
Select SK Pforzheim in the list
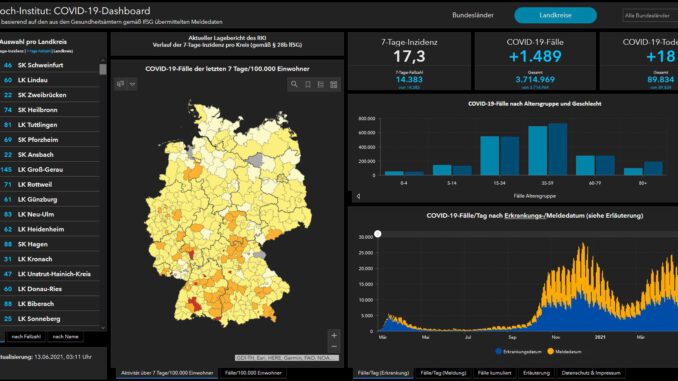point(50,140)
